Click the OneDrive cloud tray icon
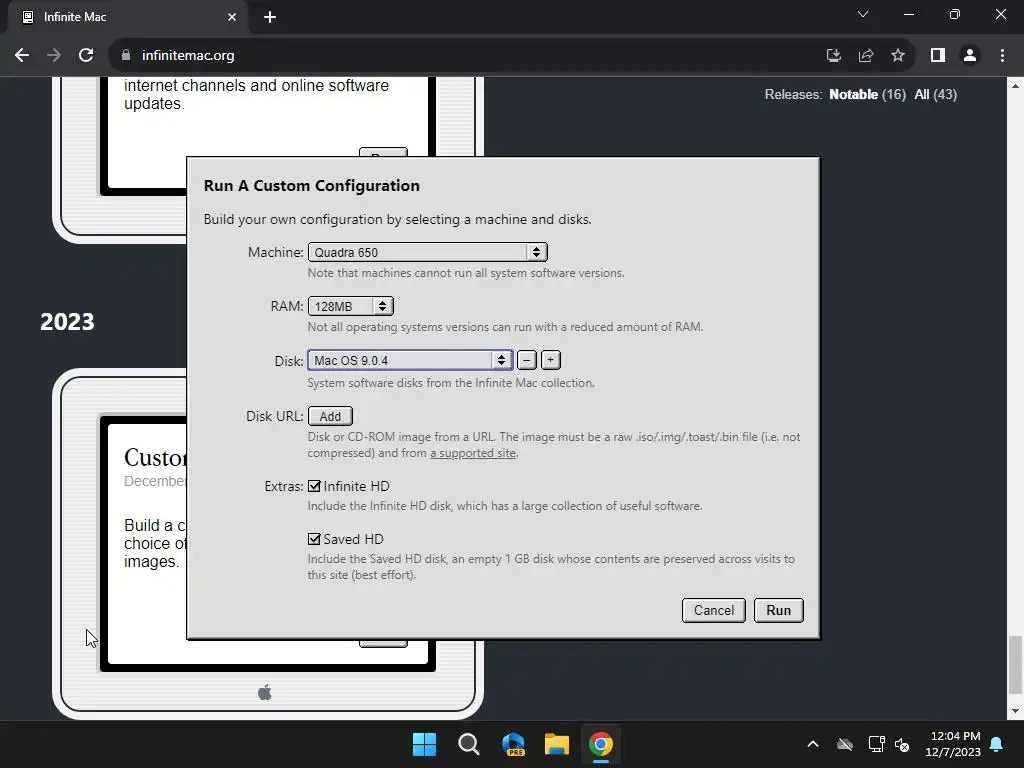The height and width of the screenshot is (768, 1024). pos(845,744)
